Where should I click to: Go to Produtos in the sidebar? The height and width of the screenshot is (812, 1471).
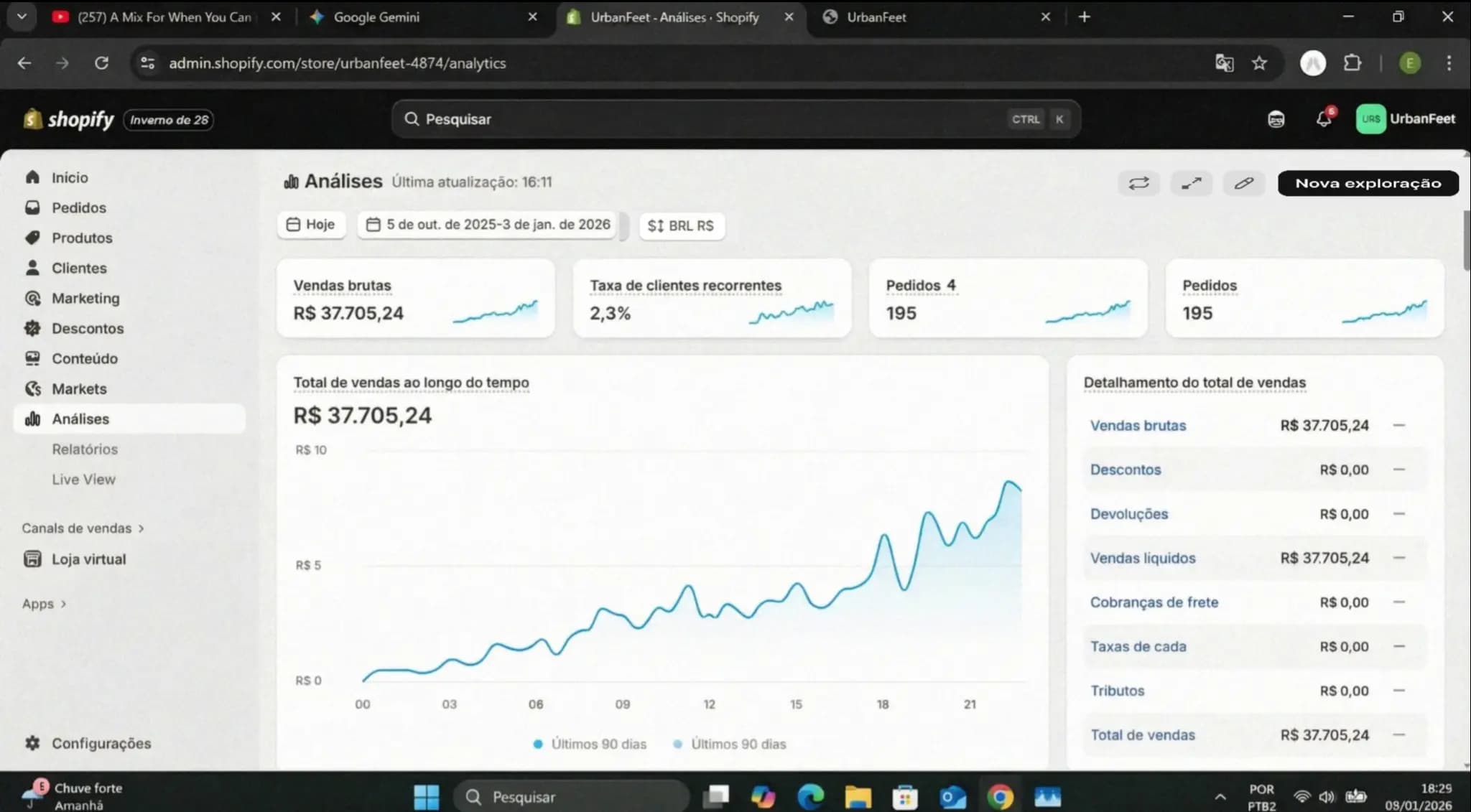(x=82, y=238)
